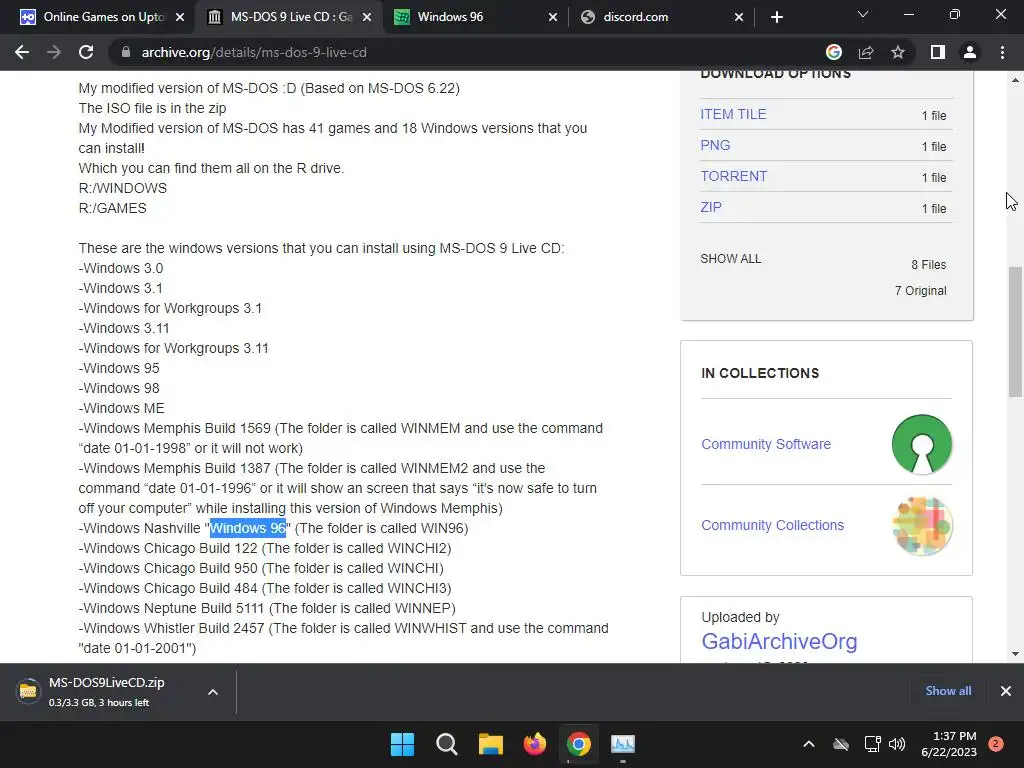Image resolution: width=1024 pixels, height=768 pixels.
Task: Click Chrome icon in taskbar
Action: 579,744
